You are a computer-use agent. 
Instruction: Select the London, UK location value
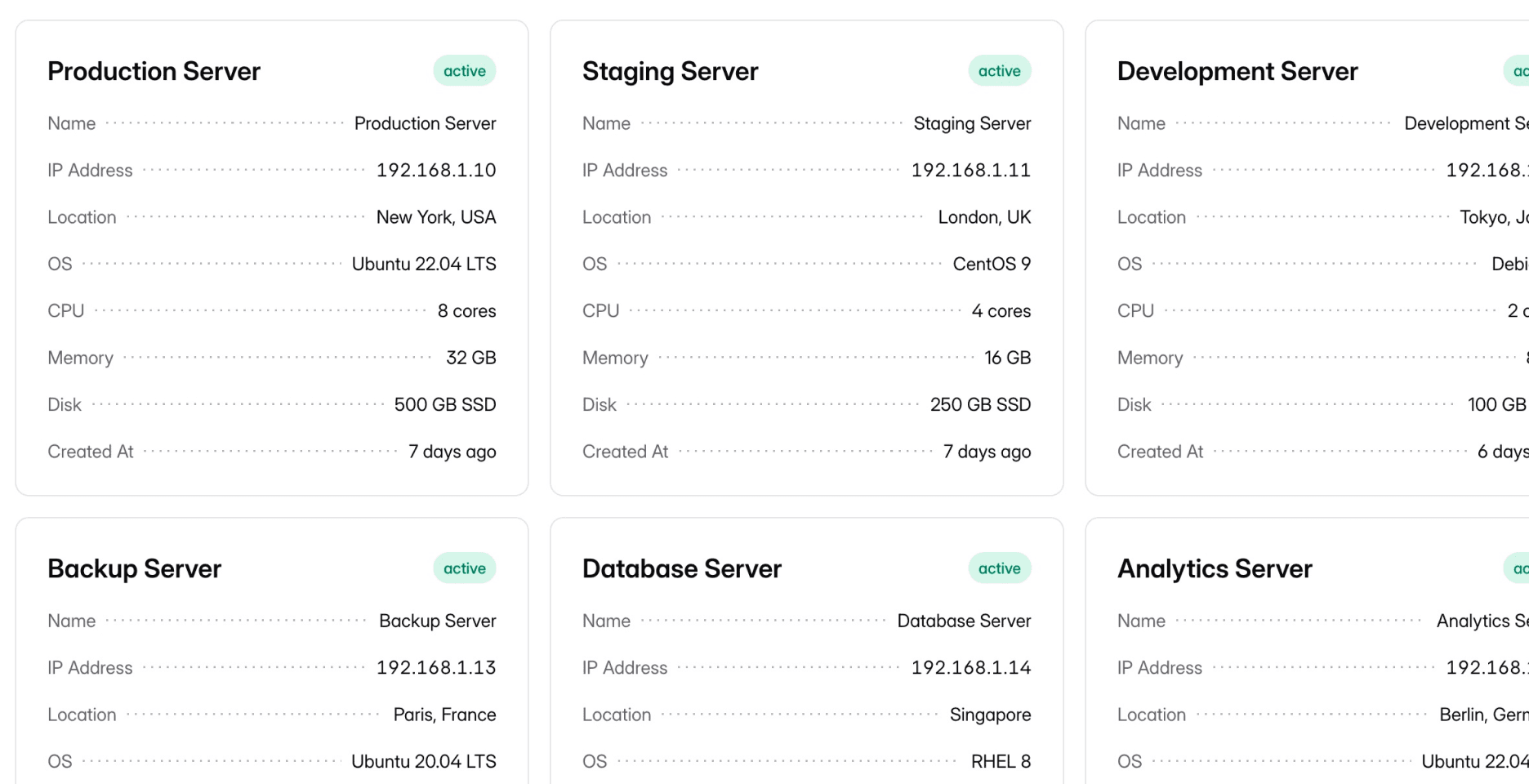click(983, 217)
